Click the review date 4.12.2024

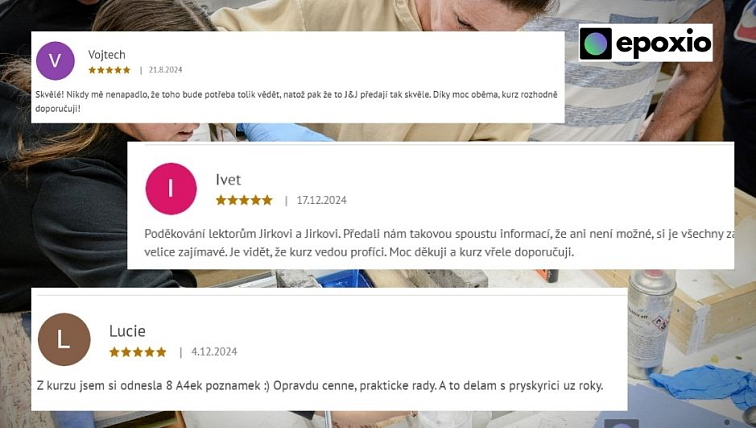click(x=214, y=352)
